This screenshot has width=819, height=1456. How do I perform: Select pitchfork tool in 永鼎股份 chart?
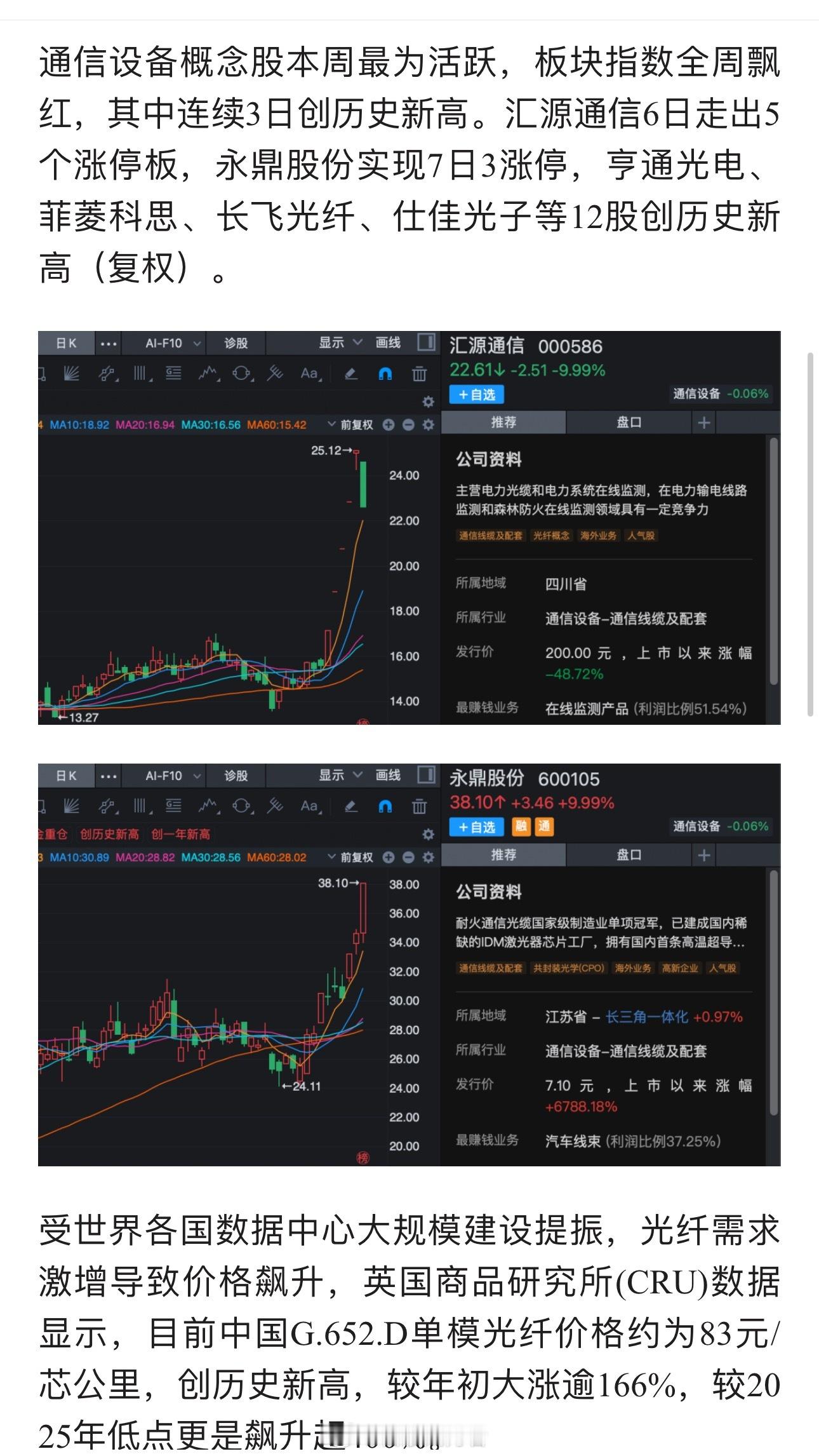tap(275, 807)
